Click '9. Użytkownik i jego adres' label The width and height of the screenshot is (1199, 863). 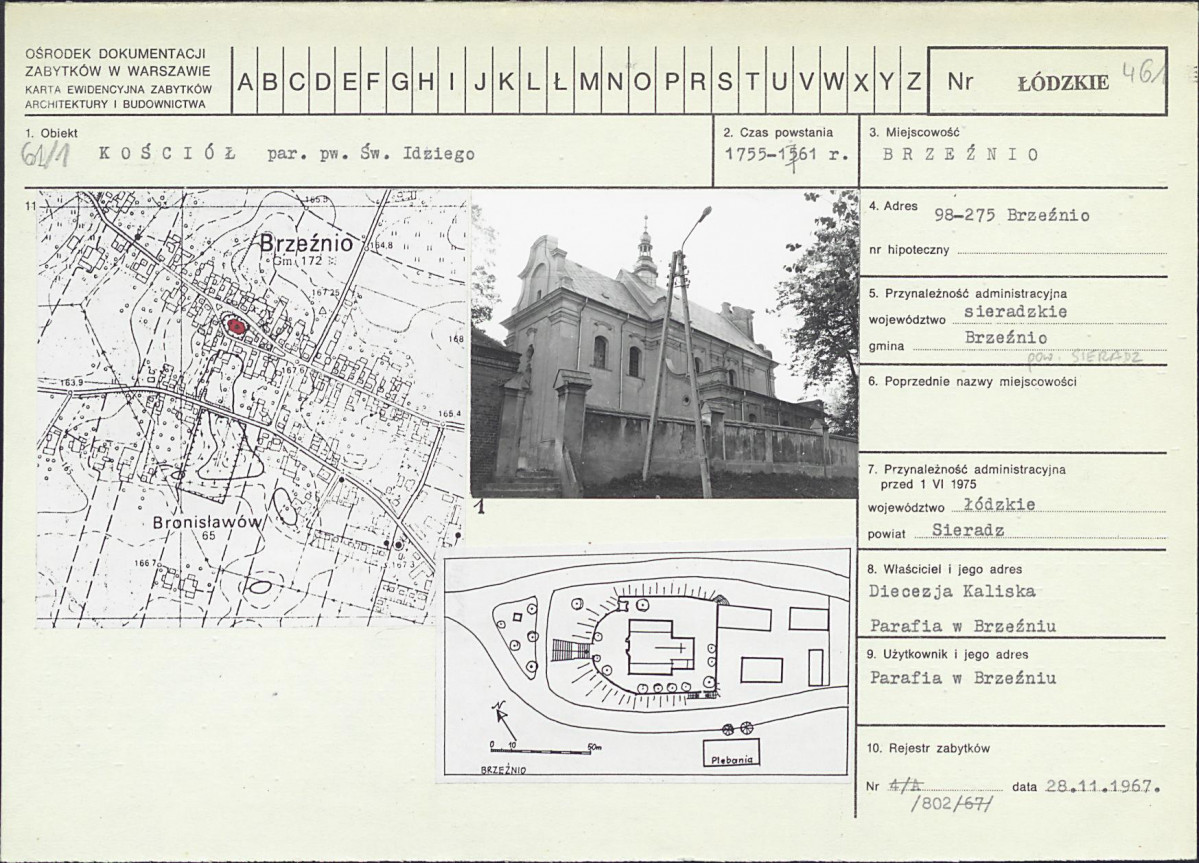948,654
